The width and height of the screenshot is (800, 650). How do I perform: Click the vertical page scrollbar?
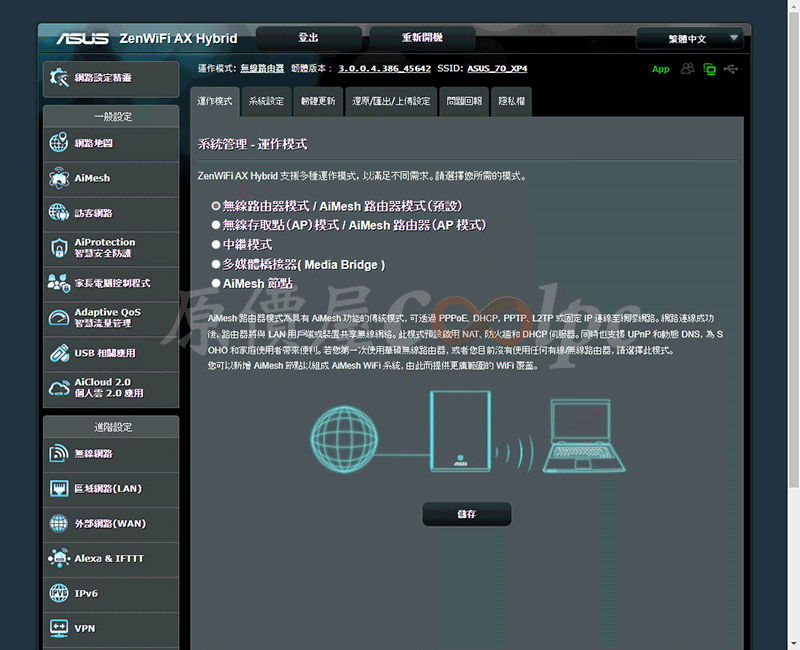pyautogui.click(x=794, y=250)
